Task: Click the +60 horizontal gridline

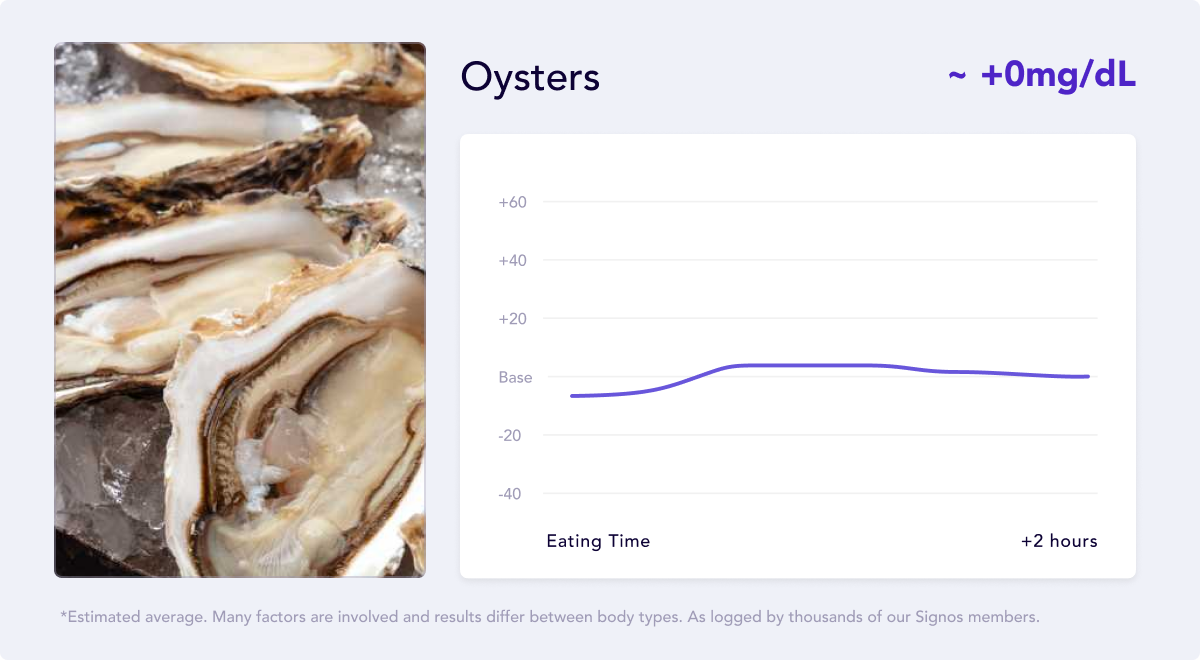Action: 820,202
